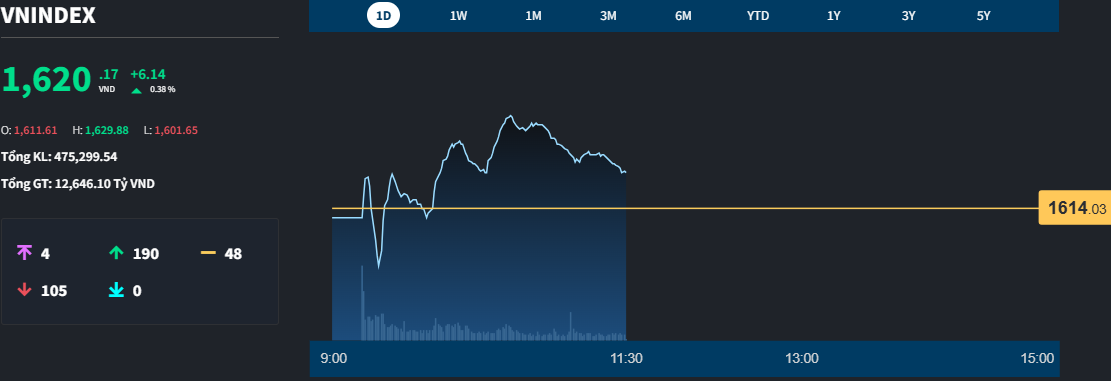Click the yellow reference price line
This screenshot has height=381, width=1111.
pos(685,208)
